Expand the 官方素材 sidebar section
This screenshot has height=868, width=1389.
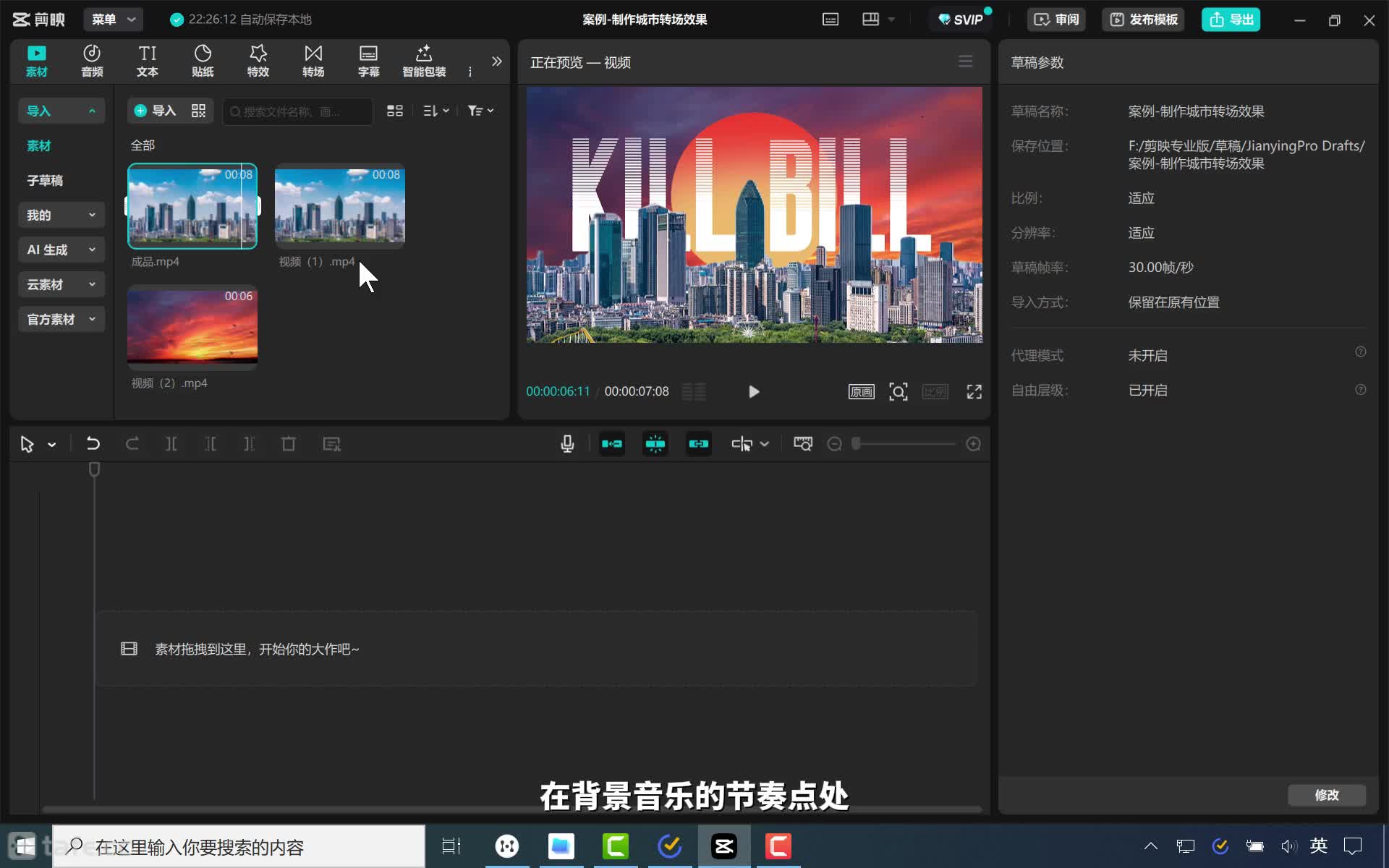tap(61, 319)
